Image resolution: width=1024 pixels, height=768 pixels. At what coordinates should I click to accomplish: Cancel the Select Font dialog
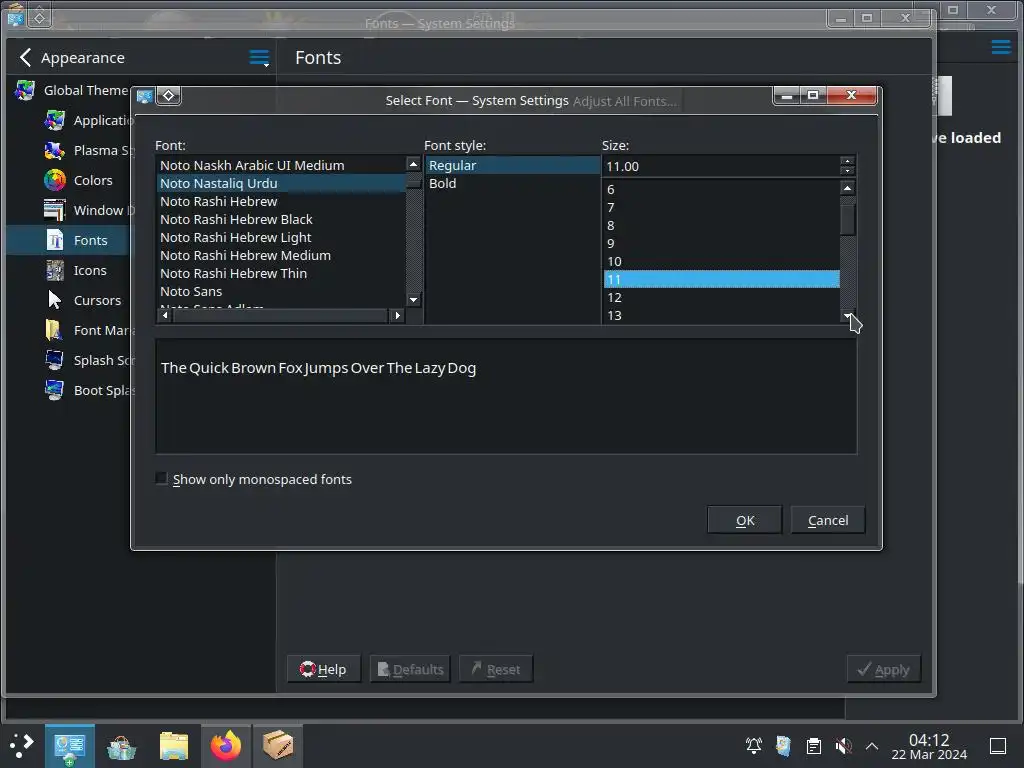click(x=827, y=520)
